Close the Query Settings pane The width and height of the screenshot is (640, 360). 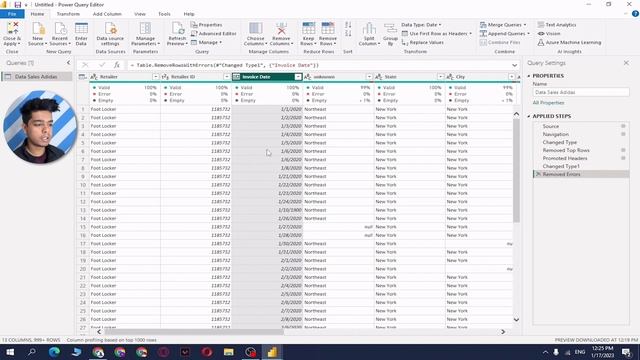pos(626,63)
